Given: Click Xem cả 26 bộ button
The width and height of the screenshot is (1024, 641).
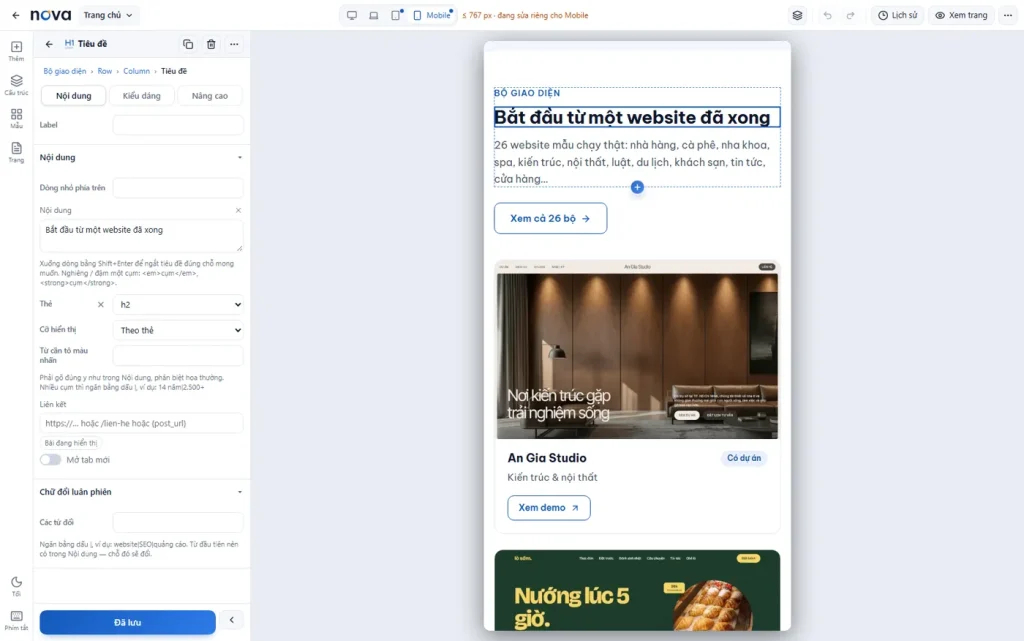Looking at the screenshot, I should click(x=551, y=219).
